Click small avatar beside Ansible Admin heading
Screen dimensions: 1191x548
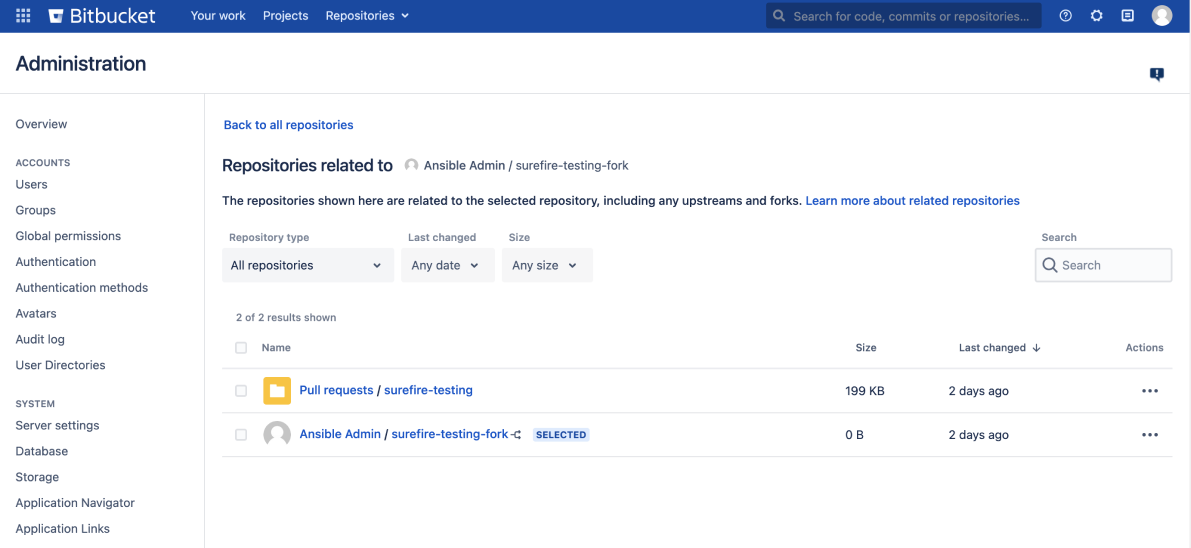coord(411,165)
